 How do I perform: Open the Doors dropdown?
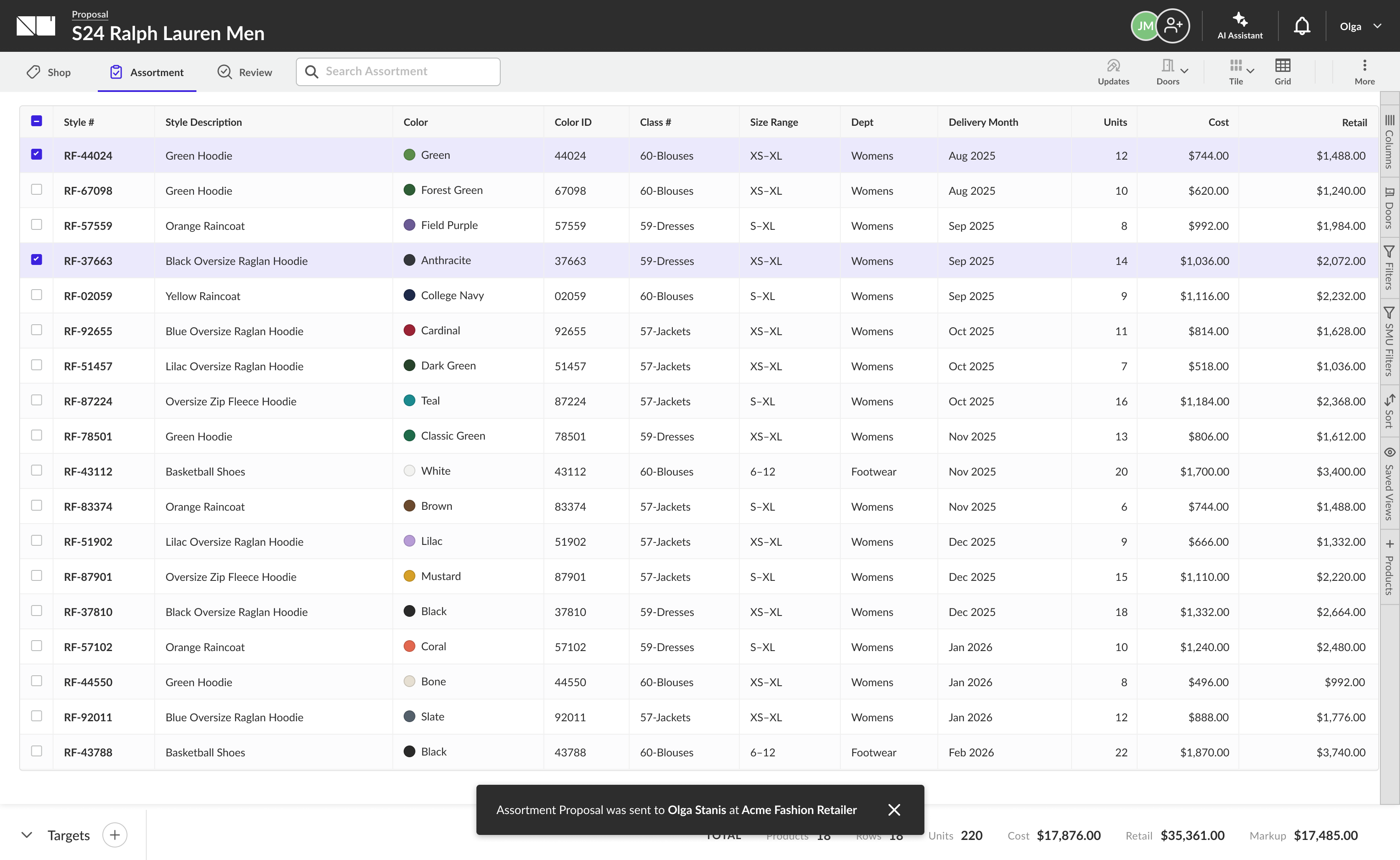[x=1172, y=72]
